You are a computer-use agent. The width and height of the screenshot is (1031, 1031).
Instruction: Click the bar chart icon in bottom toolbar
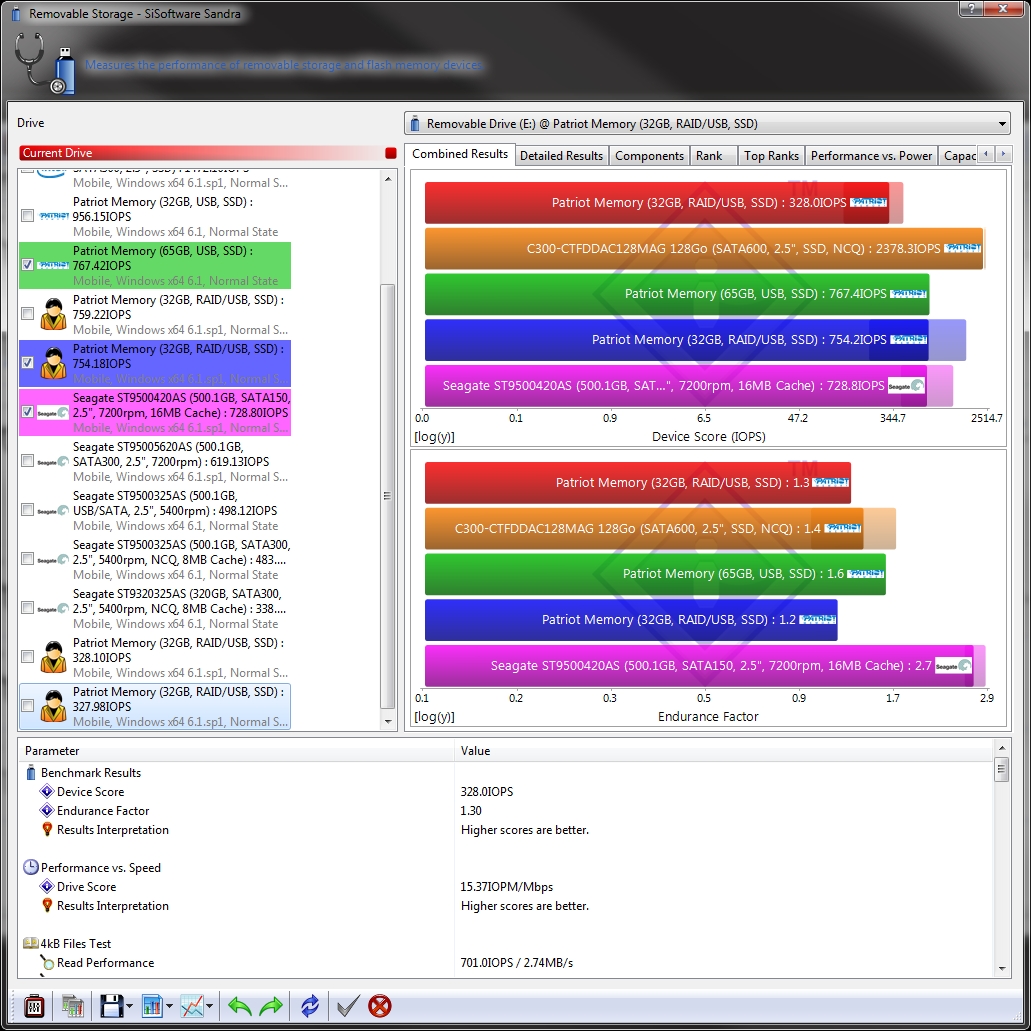(x=152, y=1006)
